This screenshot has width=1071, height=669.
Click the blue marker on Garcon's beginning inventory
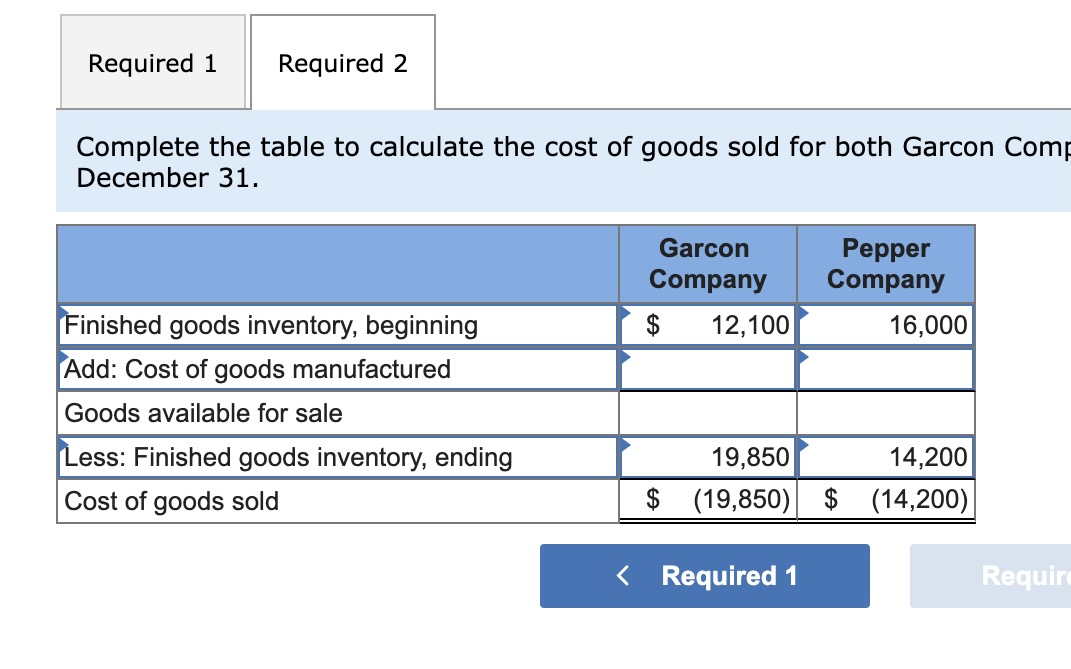tap(623, 312)
